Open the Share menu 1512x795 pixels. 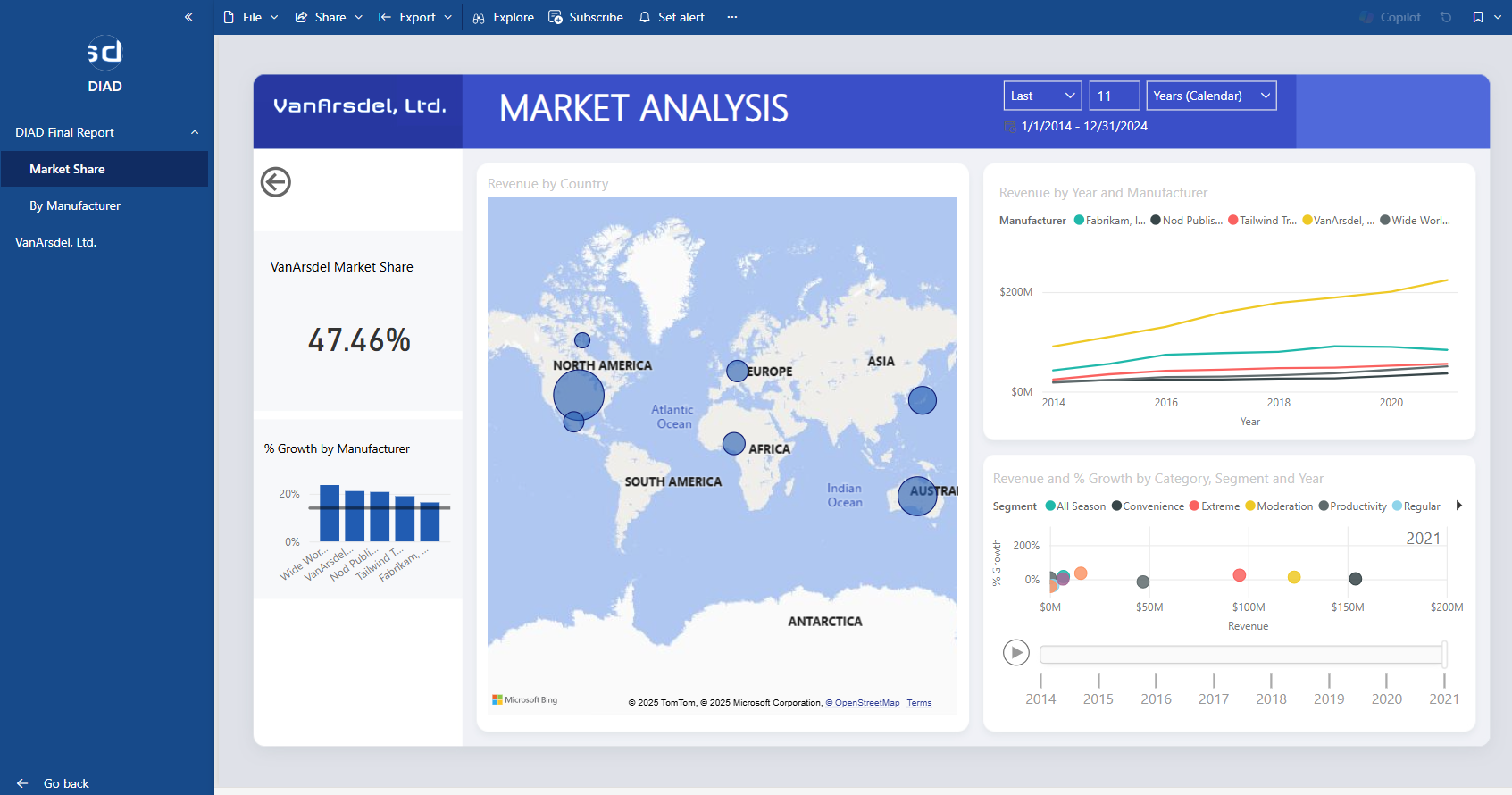pos(329,17)
